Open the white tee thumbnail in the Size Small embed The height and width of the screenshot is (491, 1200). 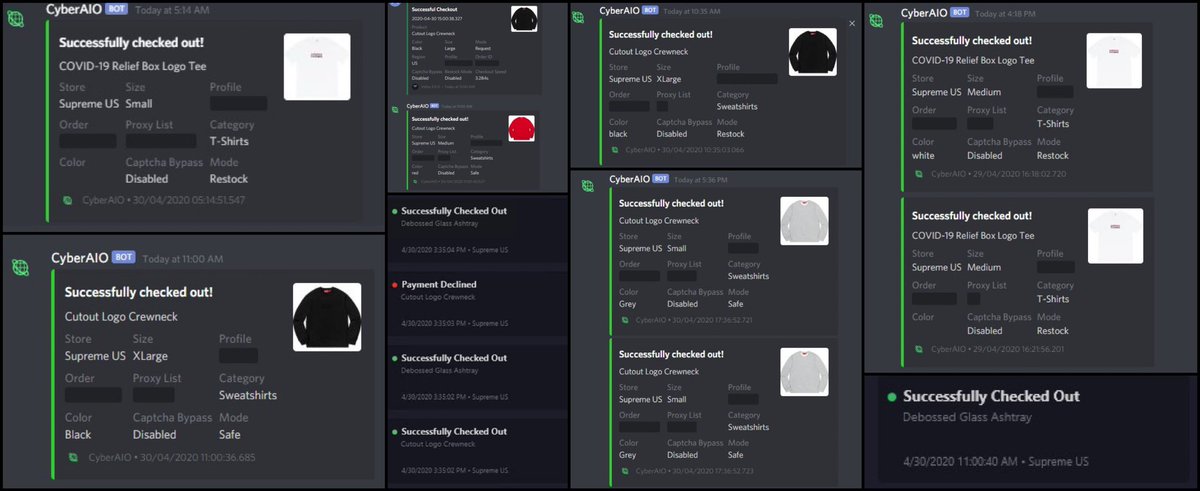pos(317,67)
